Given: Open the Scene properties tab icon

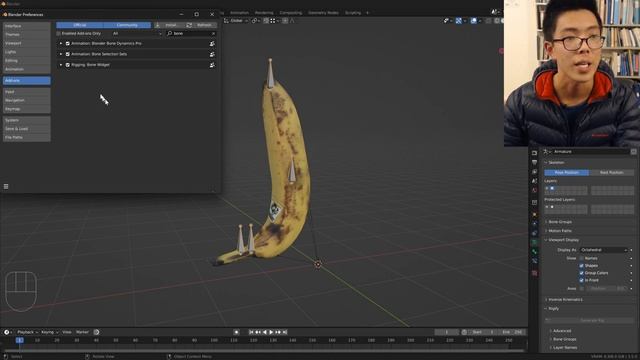Looking at the screenshot, I should (x=535, y=181).
